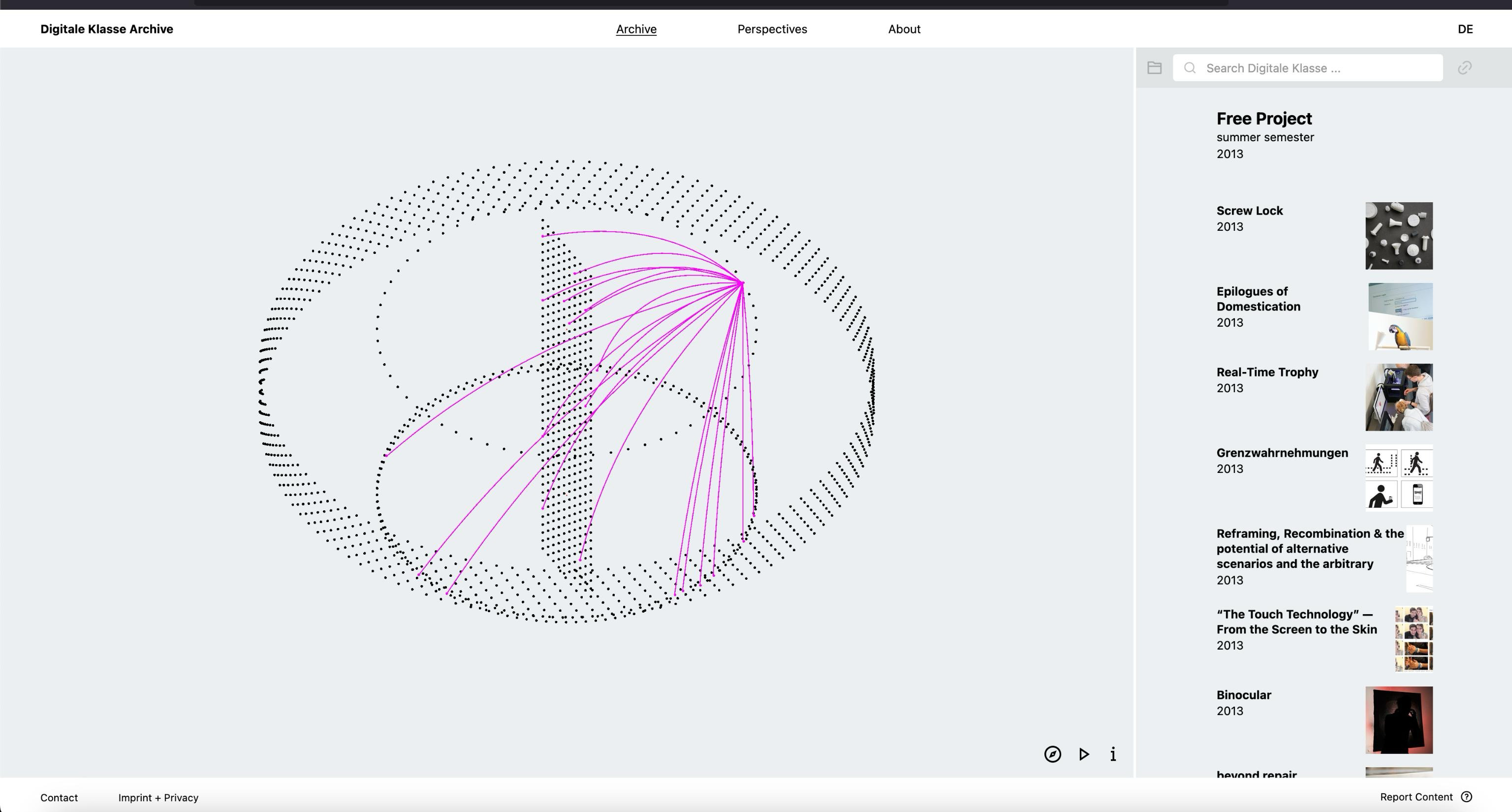Open the info icon

(x=1113, y=754)
